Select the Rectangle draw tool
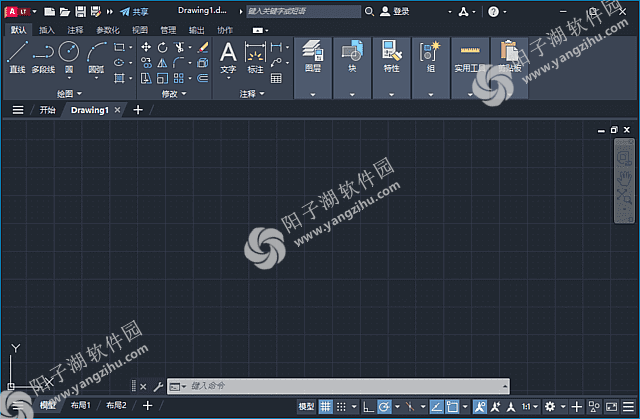This screenshot has width=640, height=419. [119, 47]
